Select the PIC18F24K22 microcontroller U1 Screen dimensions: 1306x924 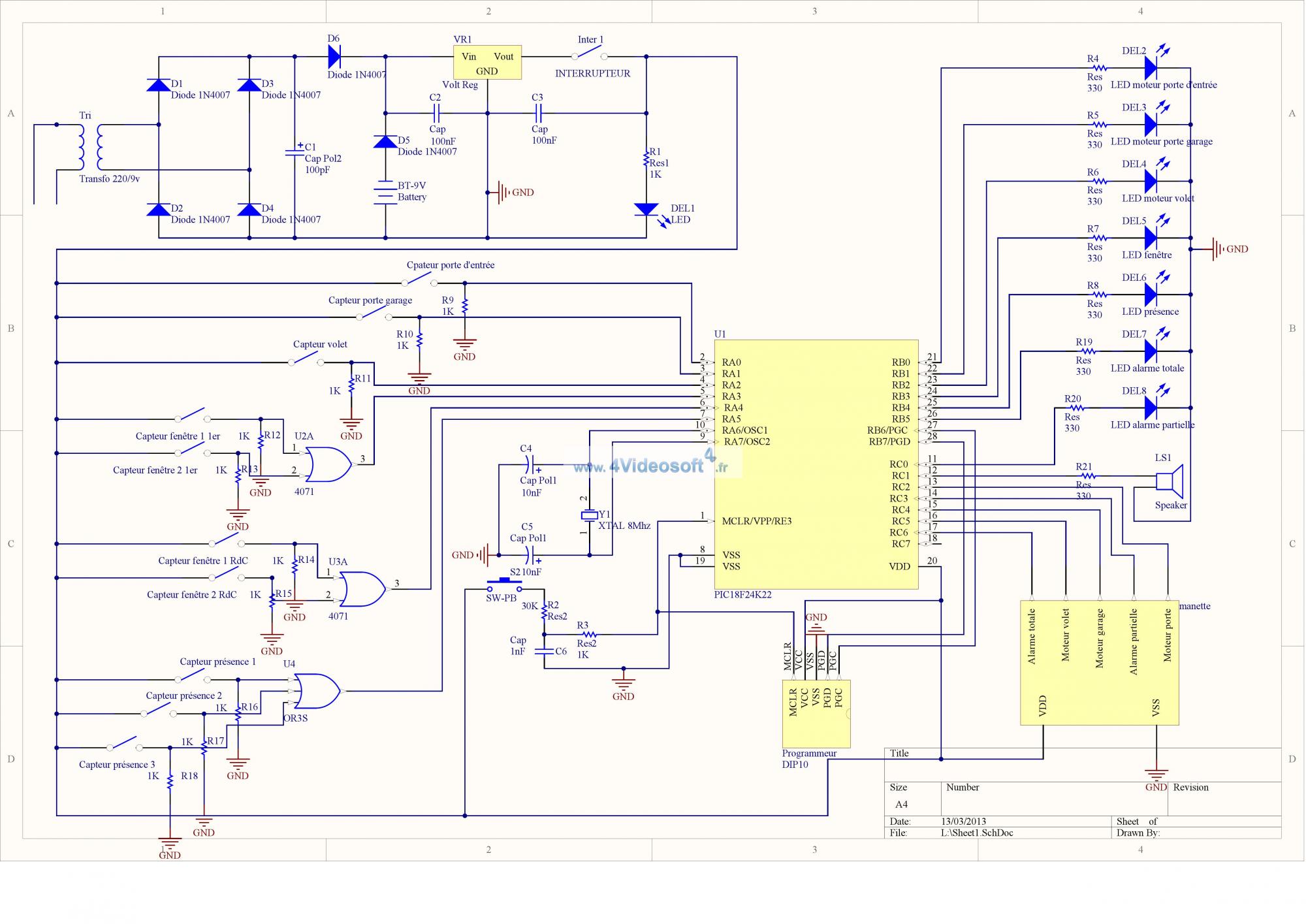(816, 464)
